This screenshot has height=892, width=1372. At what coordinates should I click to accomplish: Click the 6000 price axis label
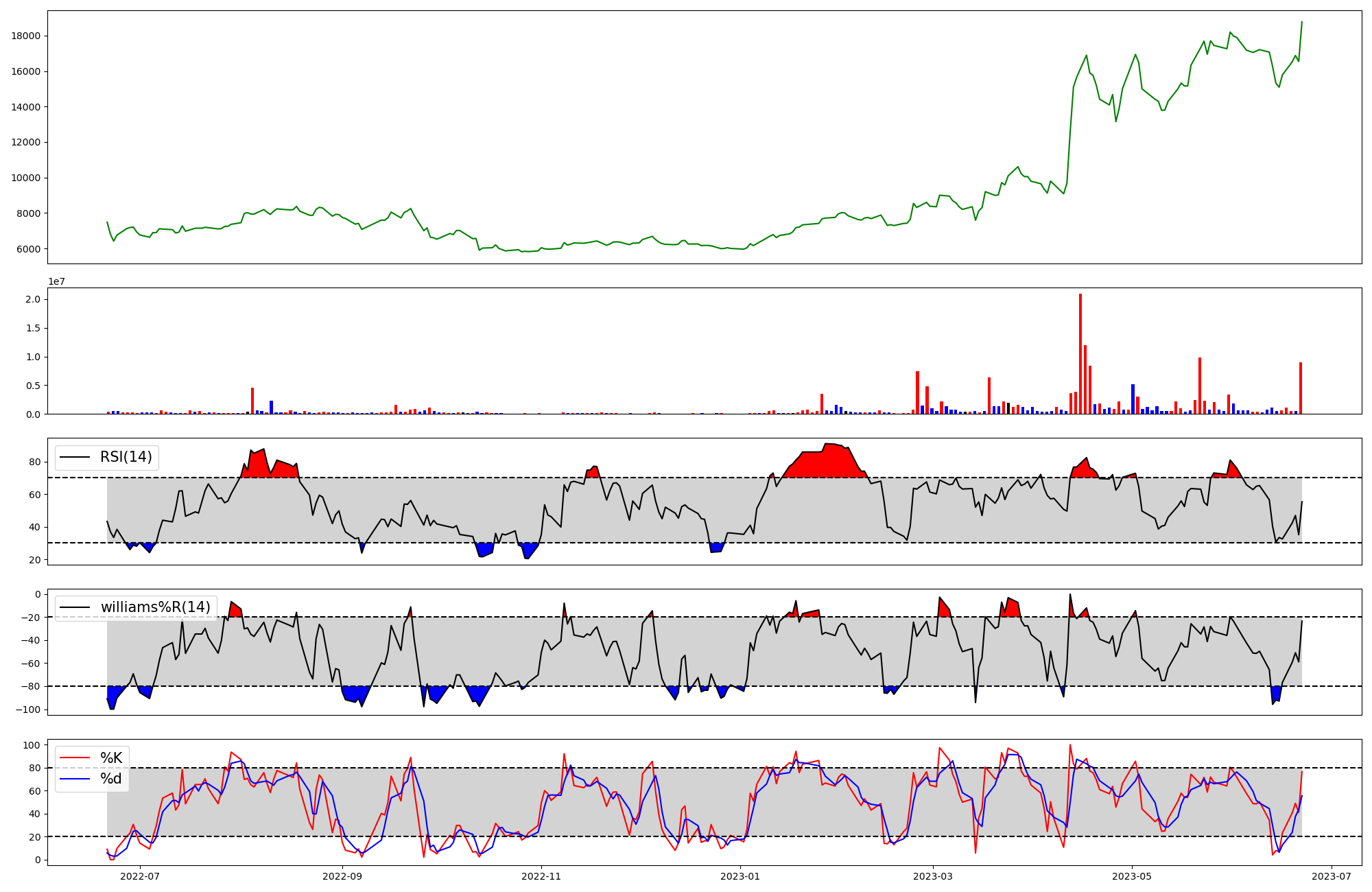point(28,249)
